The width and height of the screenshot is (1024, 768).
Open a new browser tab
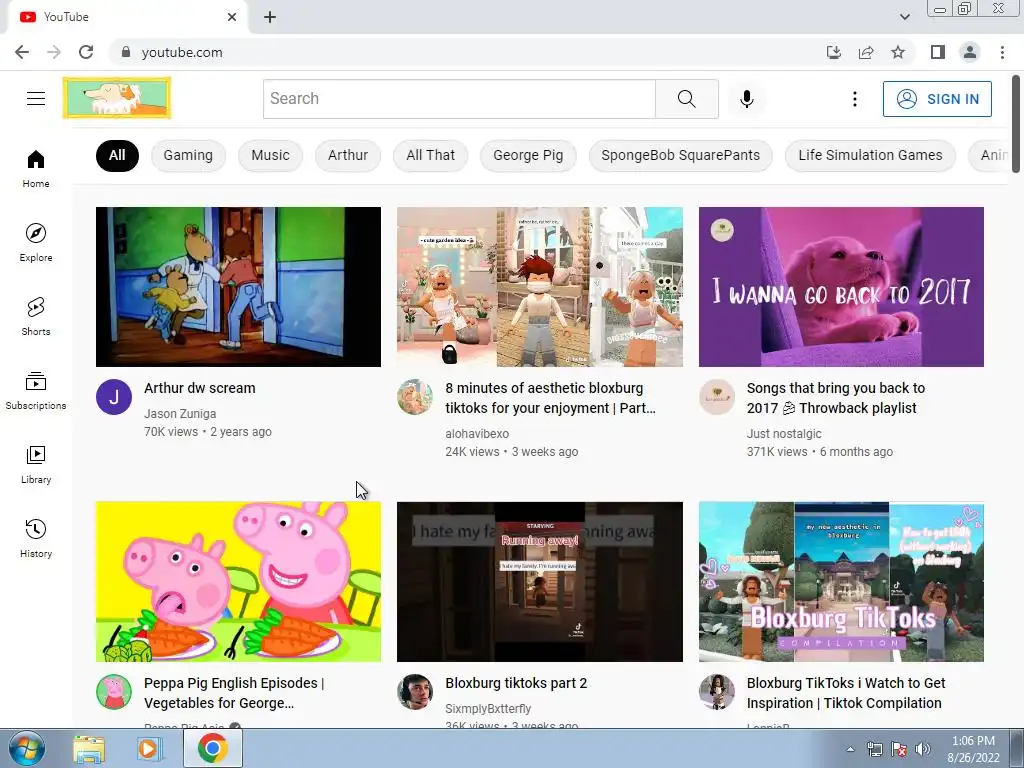(270, 17)
